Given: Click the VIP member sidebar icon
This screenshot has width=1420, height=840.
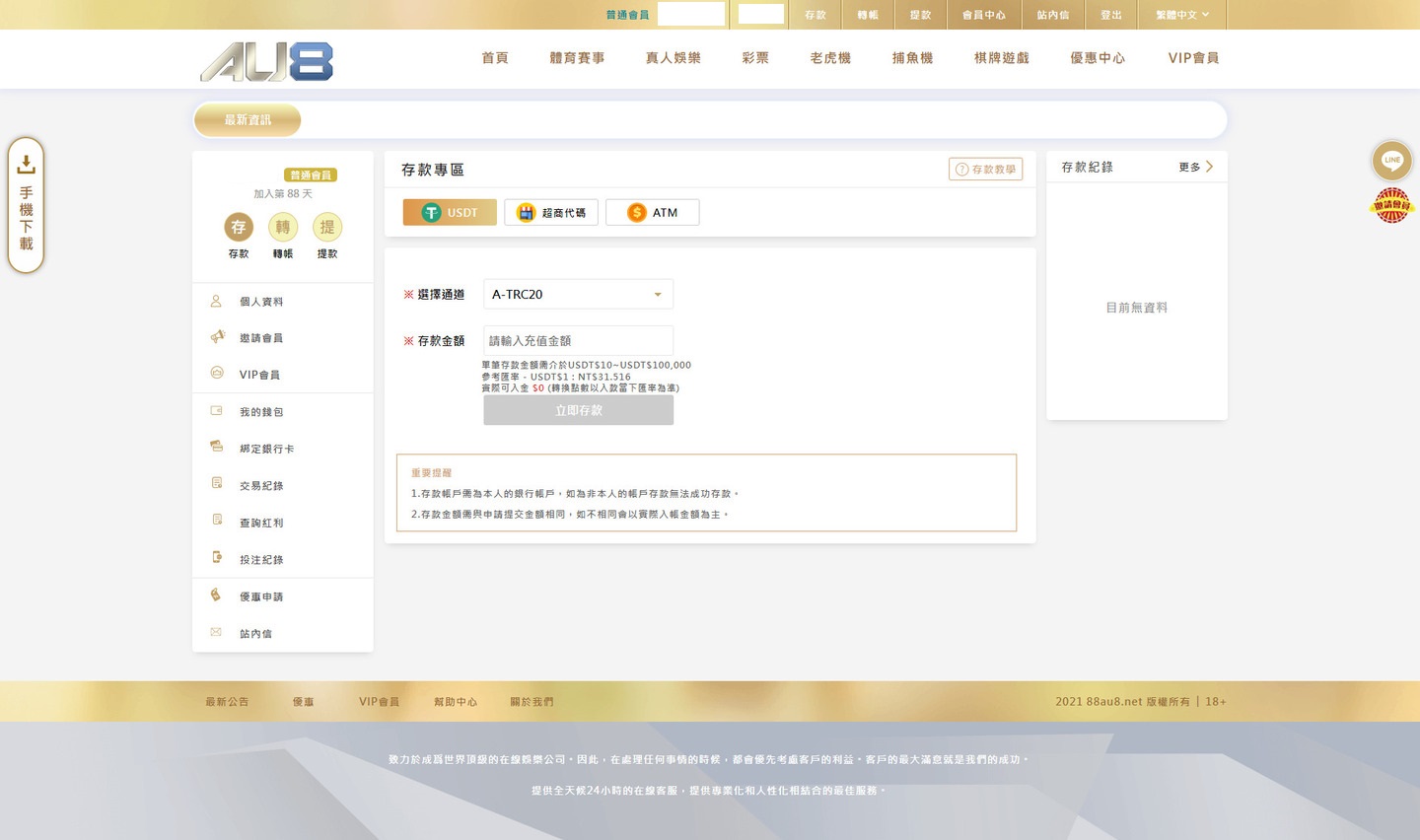Looking at the screenshot, I should coord(217,373).
